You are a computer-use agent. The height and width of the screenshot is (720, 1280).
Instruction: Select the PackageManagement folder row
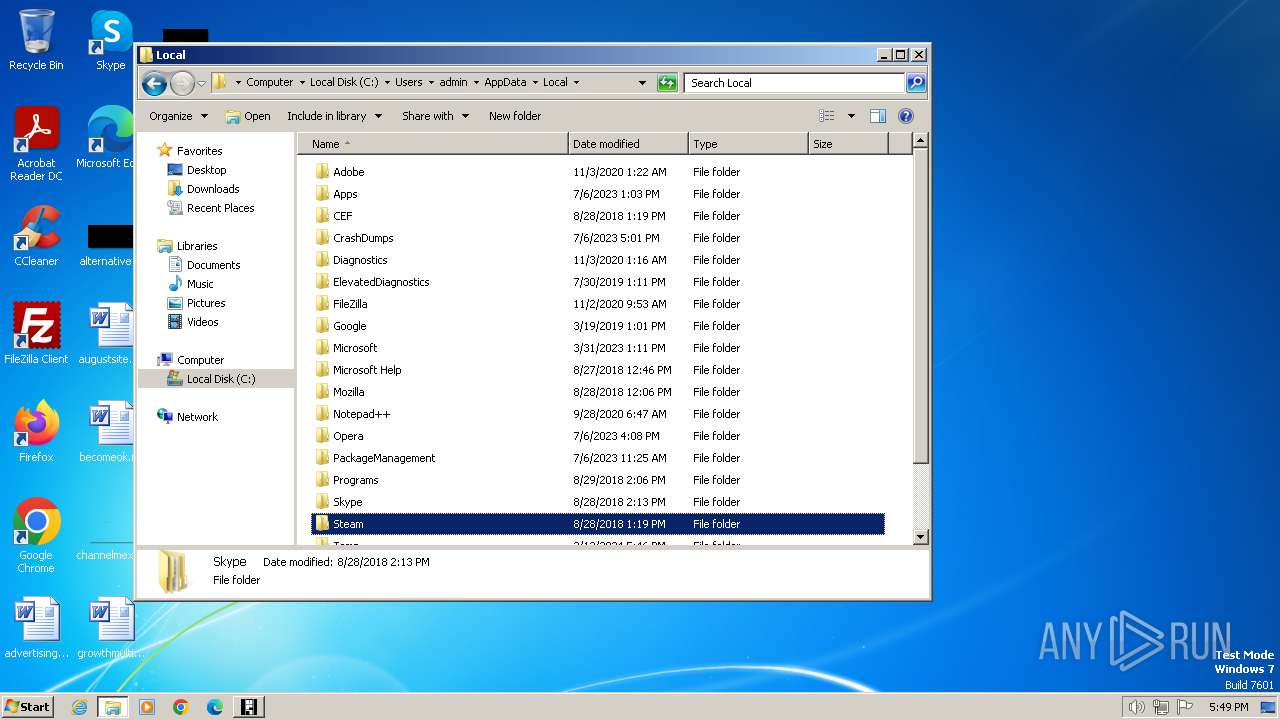coord(598,458)
